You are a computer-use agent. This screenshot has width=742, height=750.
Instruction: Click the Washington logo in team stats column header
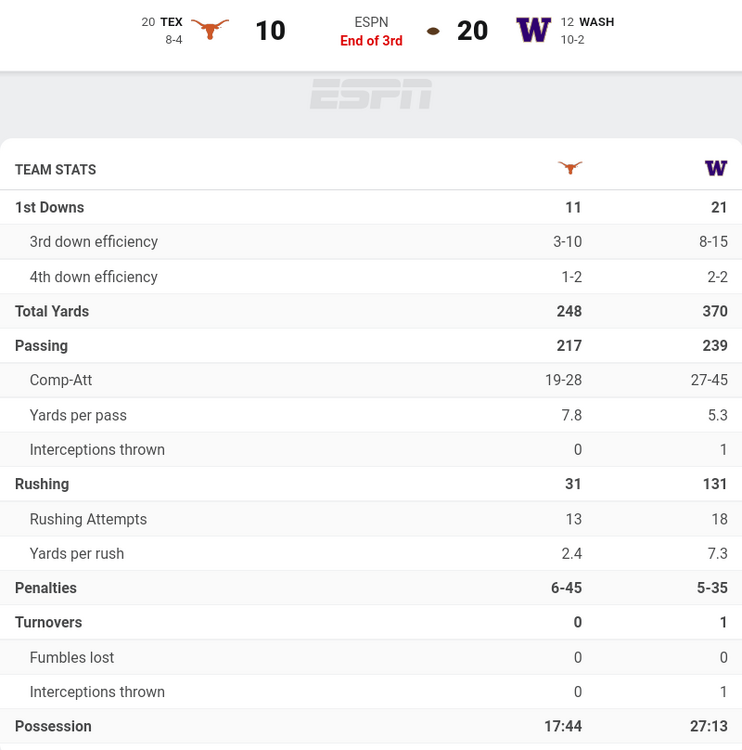[716, 168]
